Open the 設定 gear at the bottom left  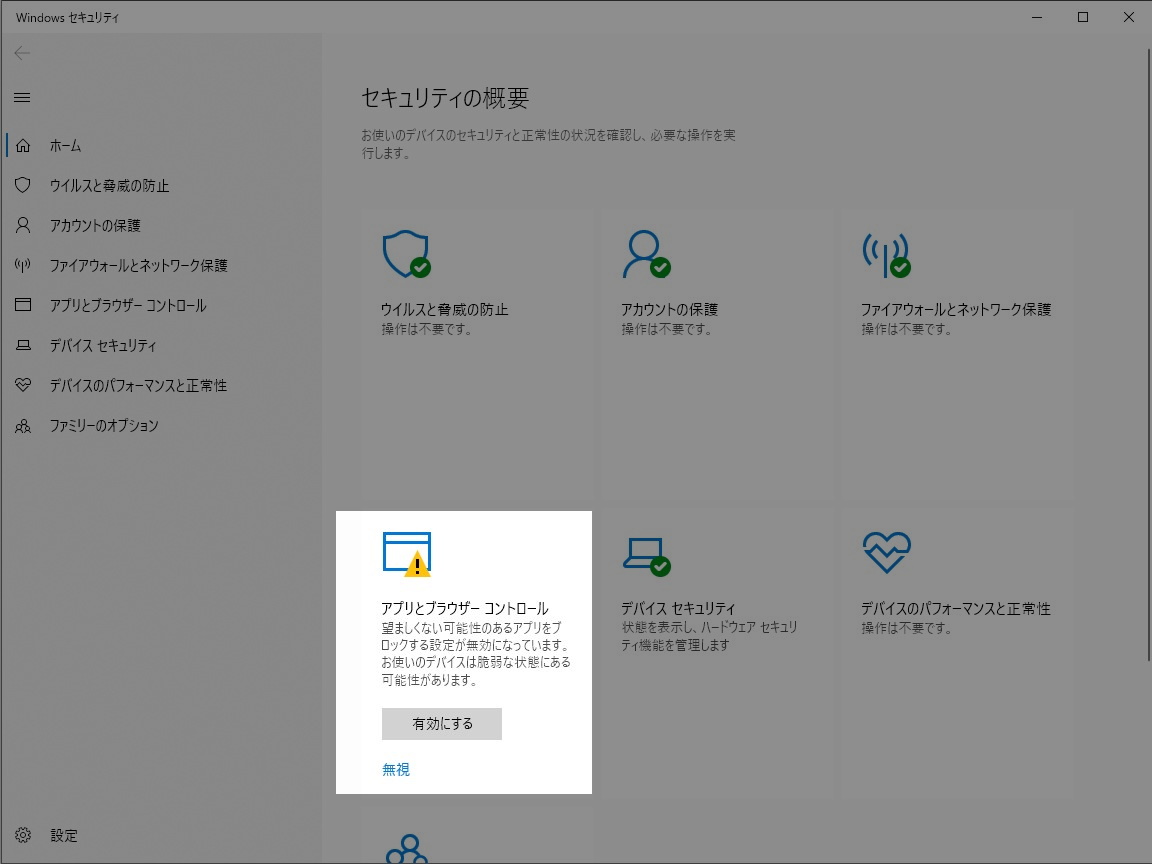coord(23,835)
